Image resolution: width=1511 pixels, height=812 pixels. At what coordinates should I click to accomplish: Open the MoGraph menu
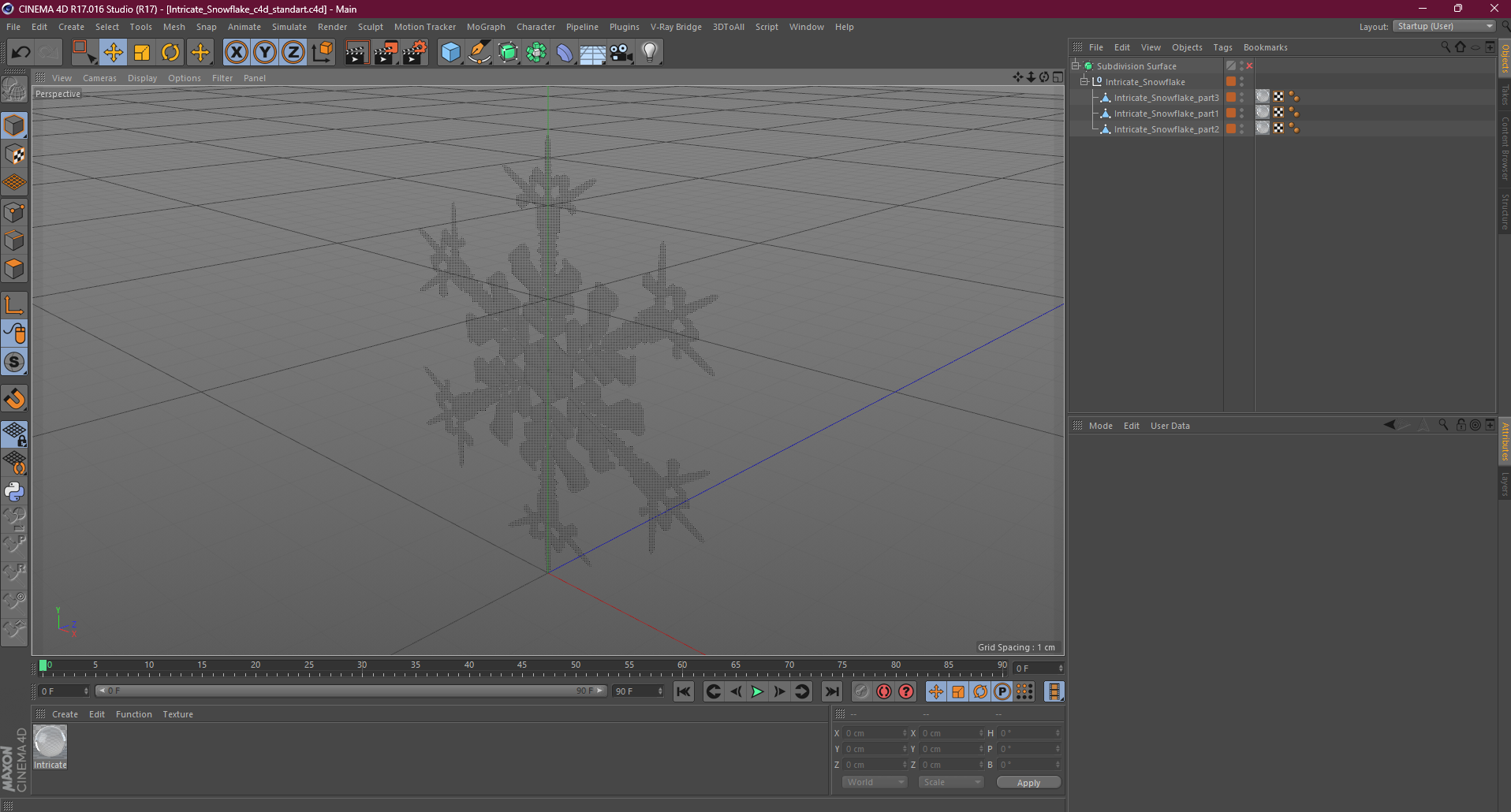point(486,27)
